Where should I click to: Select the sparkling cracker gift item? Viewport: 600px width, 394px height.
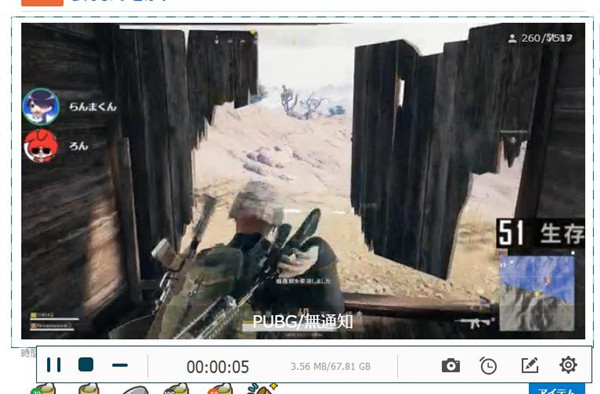click(x=262, y=389)
